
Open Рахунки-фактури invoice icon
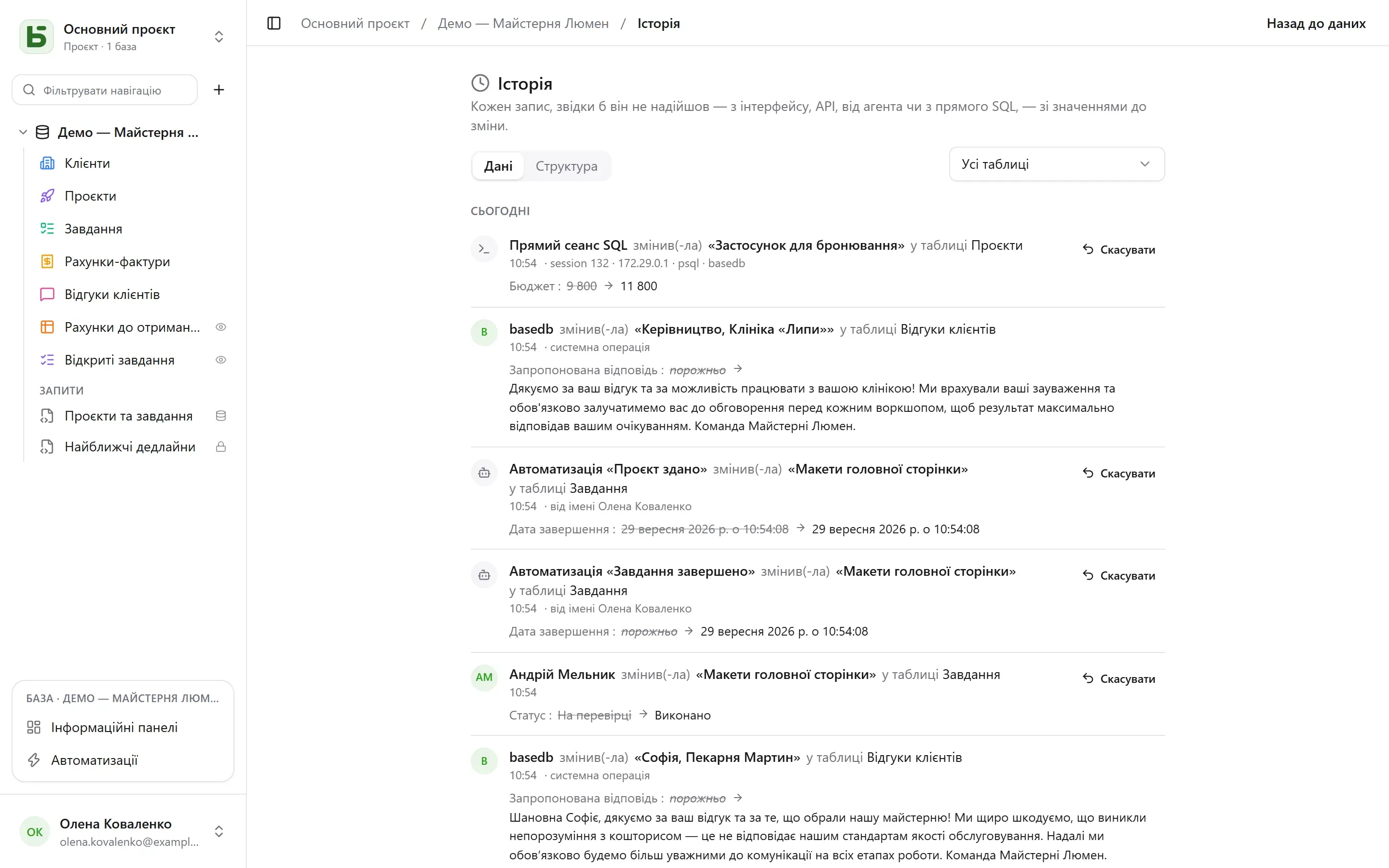pyautogui.click(x=47, y=262)
